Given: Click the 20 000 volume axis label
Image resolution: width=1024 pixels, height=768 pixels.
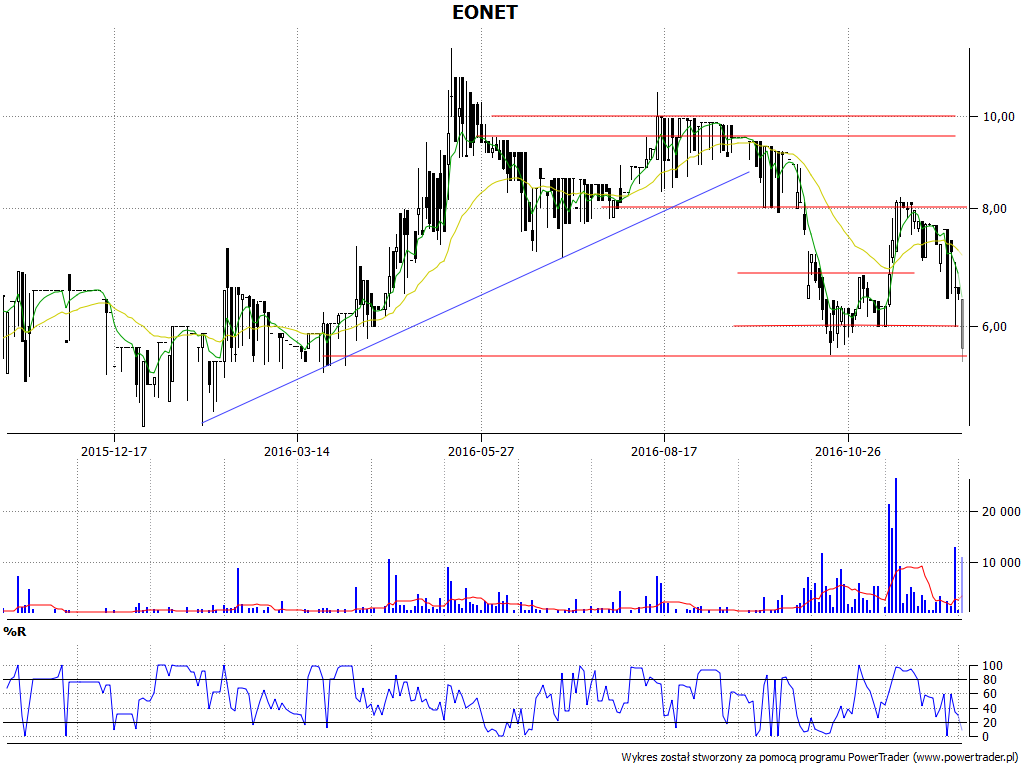Looking at the screenshot, I should (999, 512).
